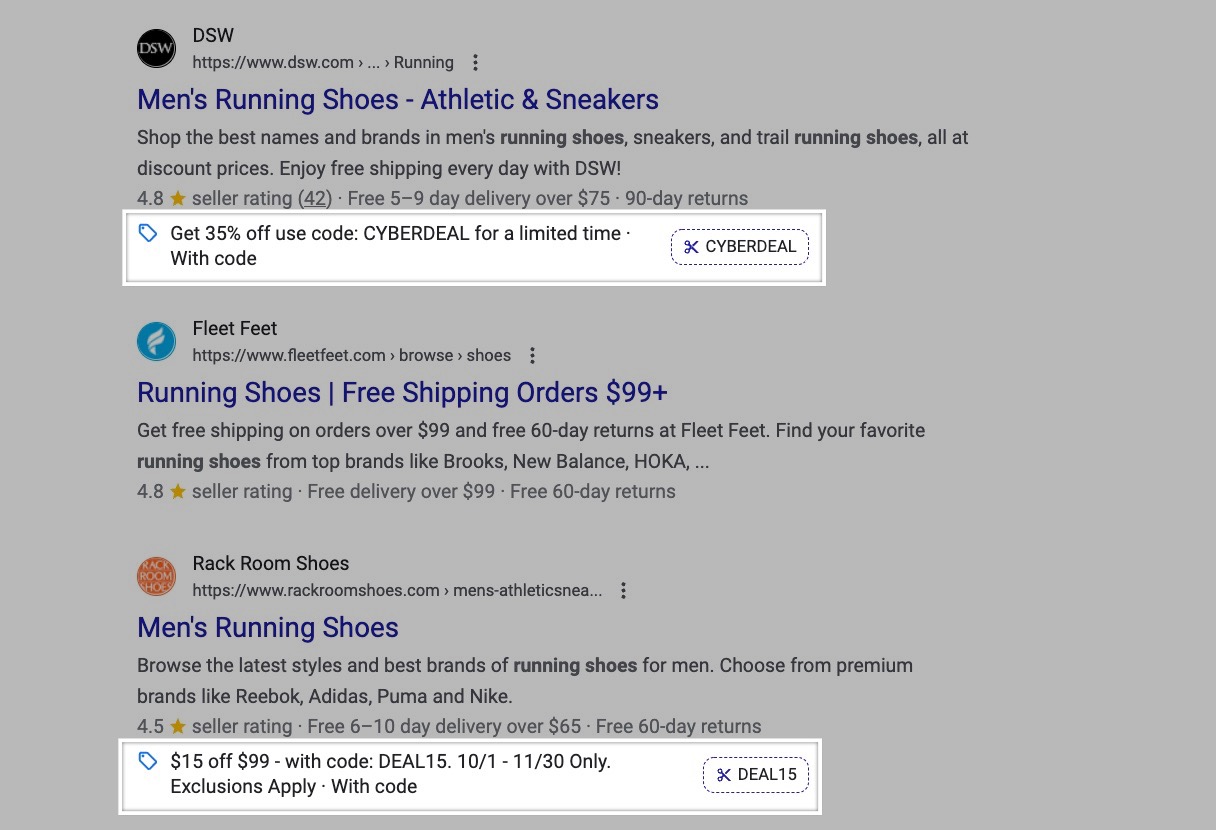Screen dimensions: 1216x830
Task: Open the three-dot menu for Rack Room Shoes result
Action: 624,591
